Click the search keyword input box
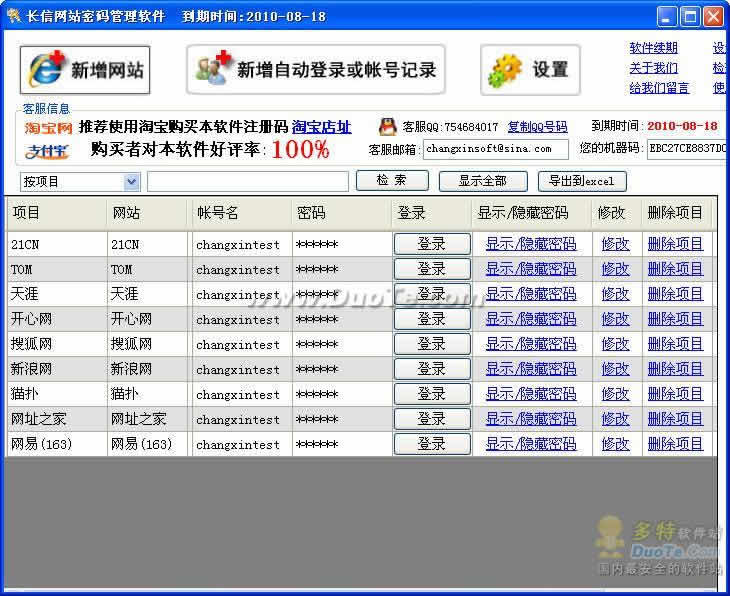730x596 pixels. tap(248, 182)
